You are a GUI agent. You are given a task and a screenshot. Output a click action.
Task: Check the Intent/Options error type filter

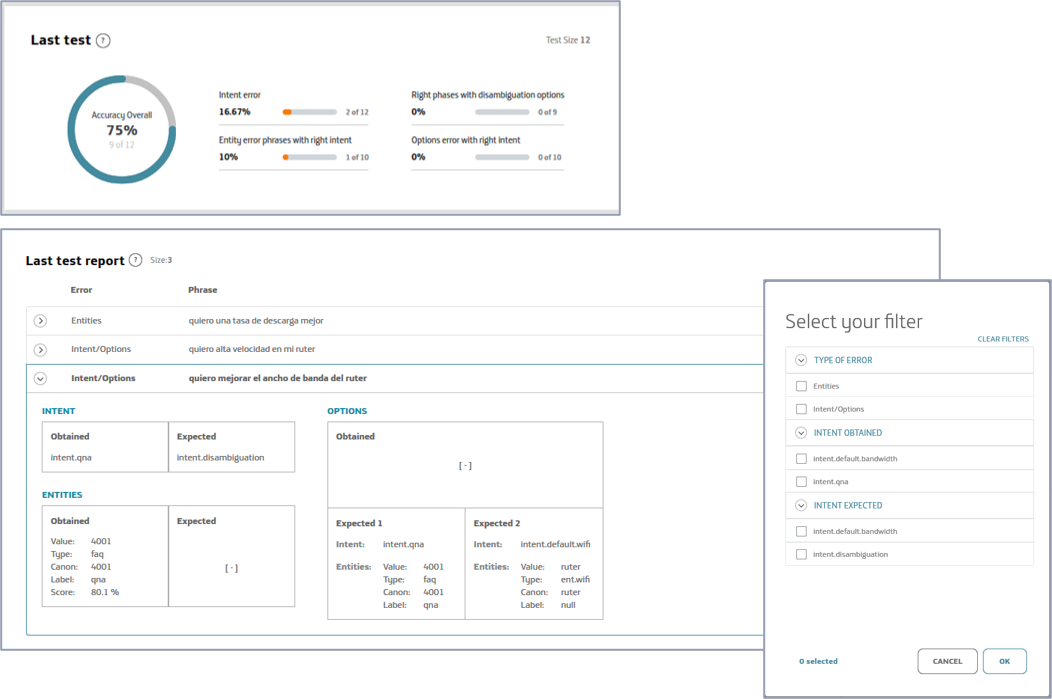click(x=801, y=409)
